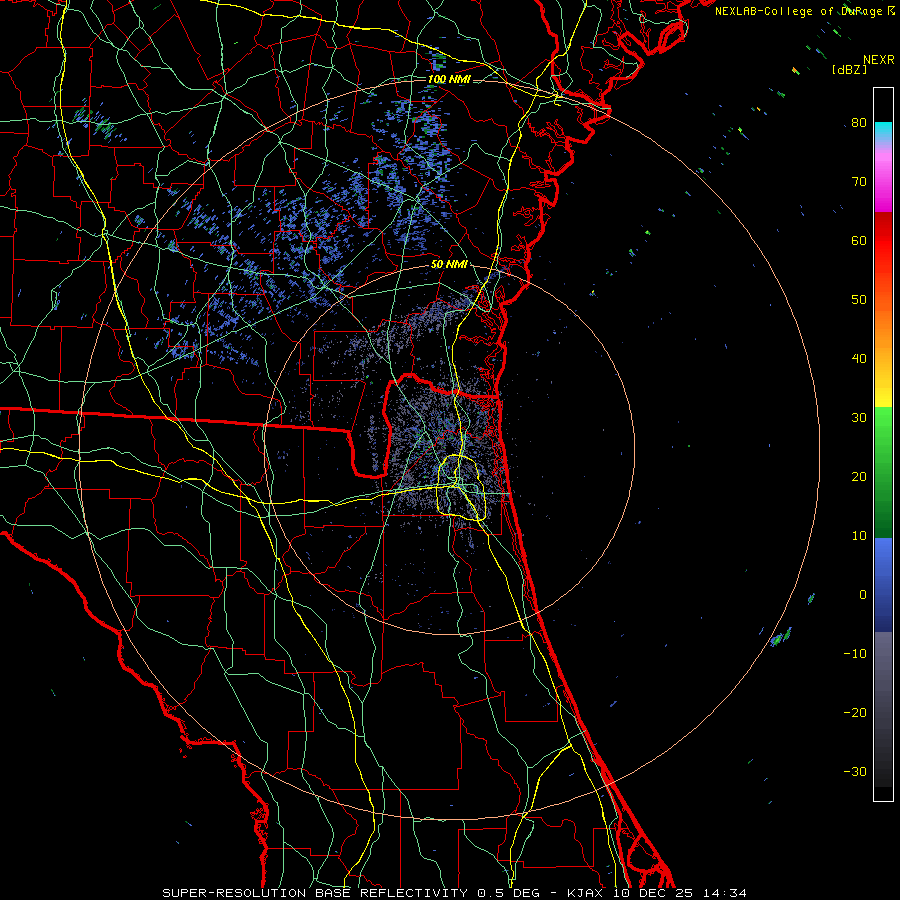Click the 50 NMI range ring label
This screenshot has height=900, width=900.
pyautogui.click(x=449, y=264)
